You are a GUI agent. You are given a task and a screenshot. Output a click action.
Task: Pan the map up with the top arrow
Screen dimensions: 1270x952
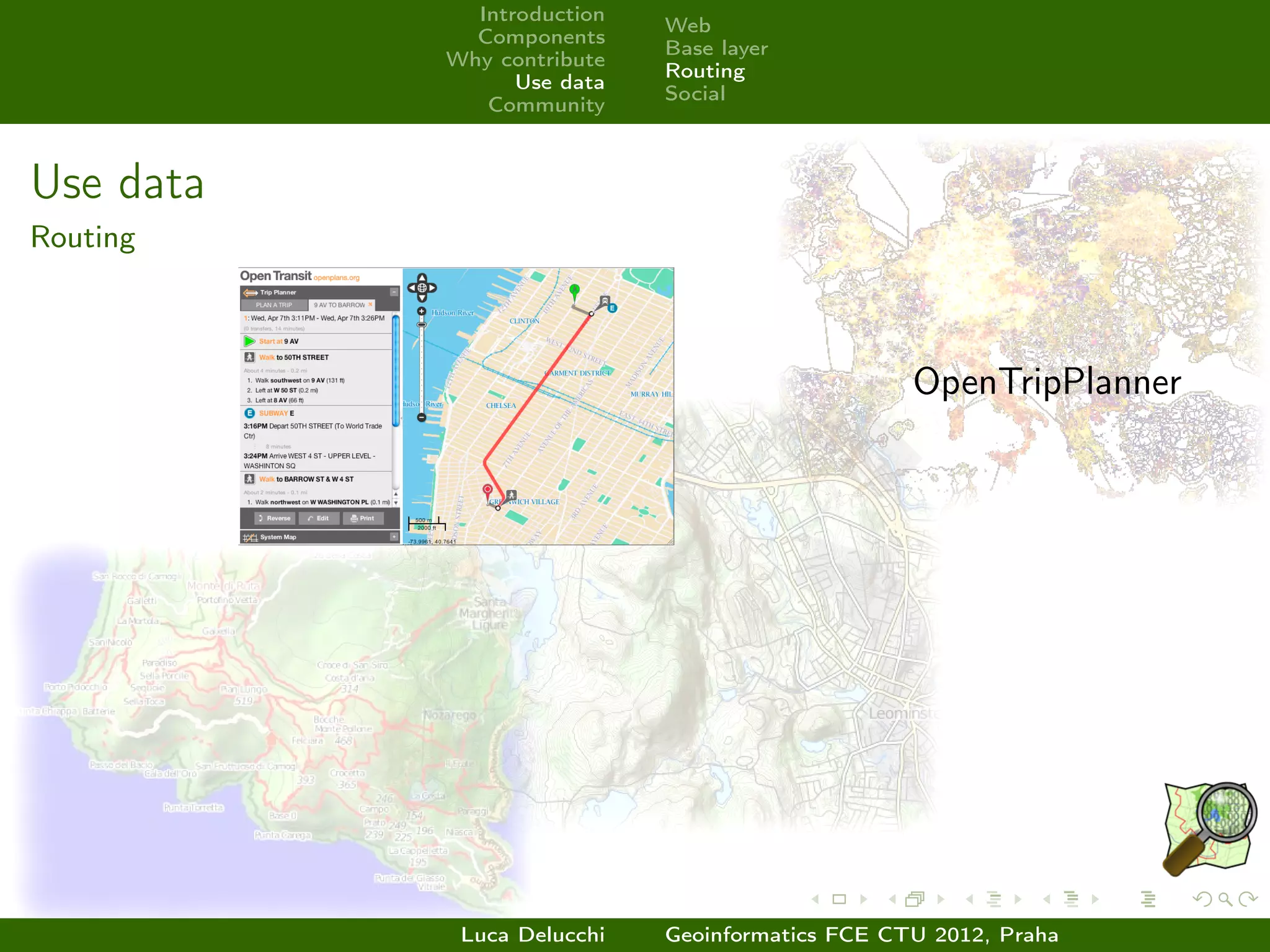(422, 278)
